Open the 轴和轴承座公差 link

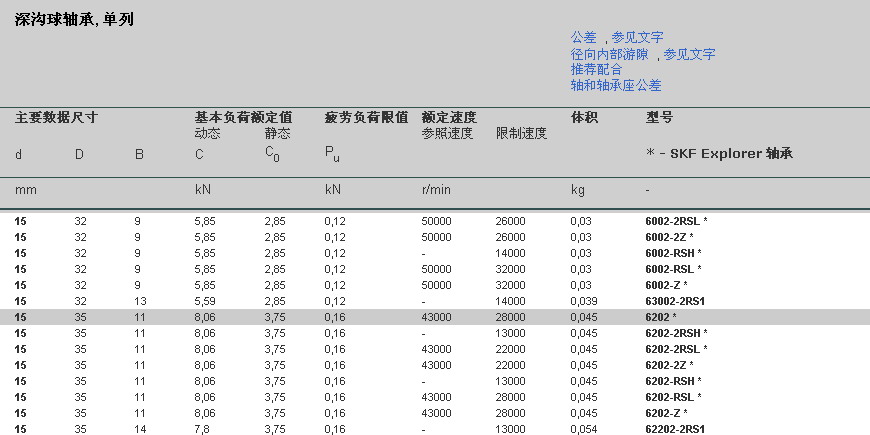click(x=616, y=85)
